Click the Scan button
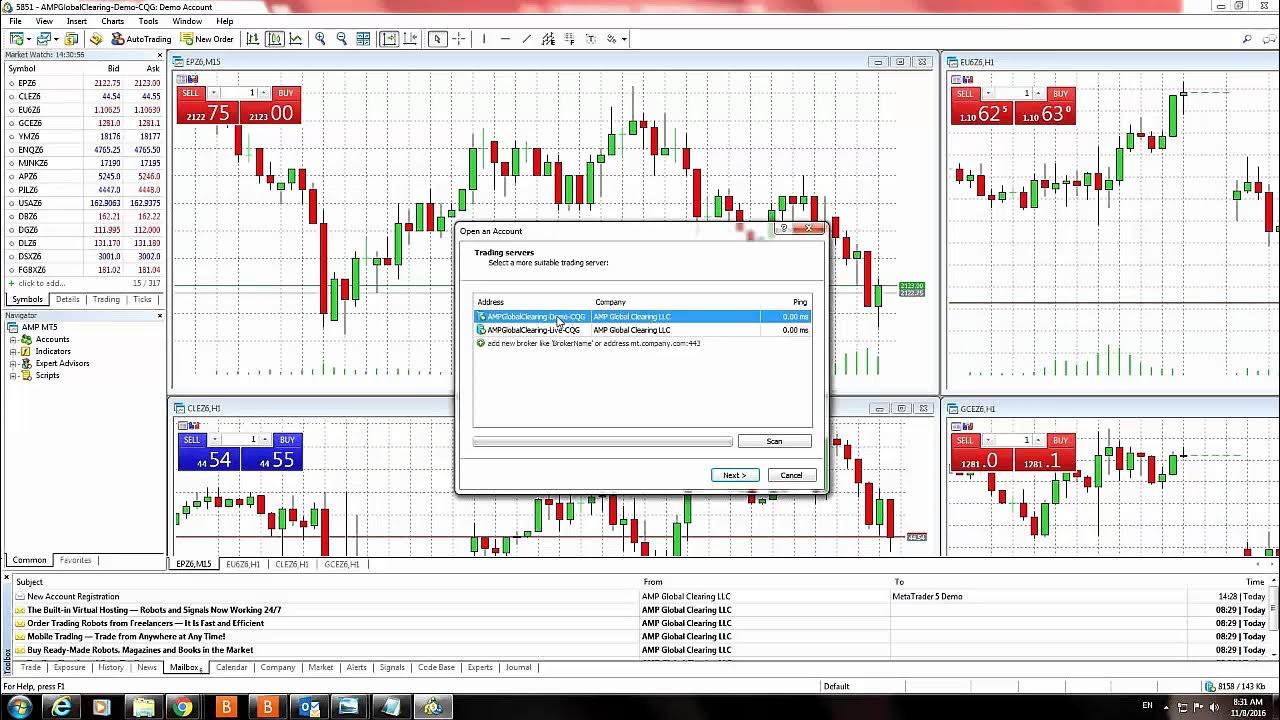Viewport: 1280px width, 720px height. pyautogui.click(x=774, y=441)
